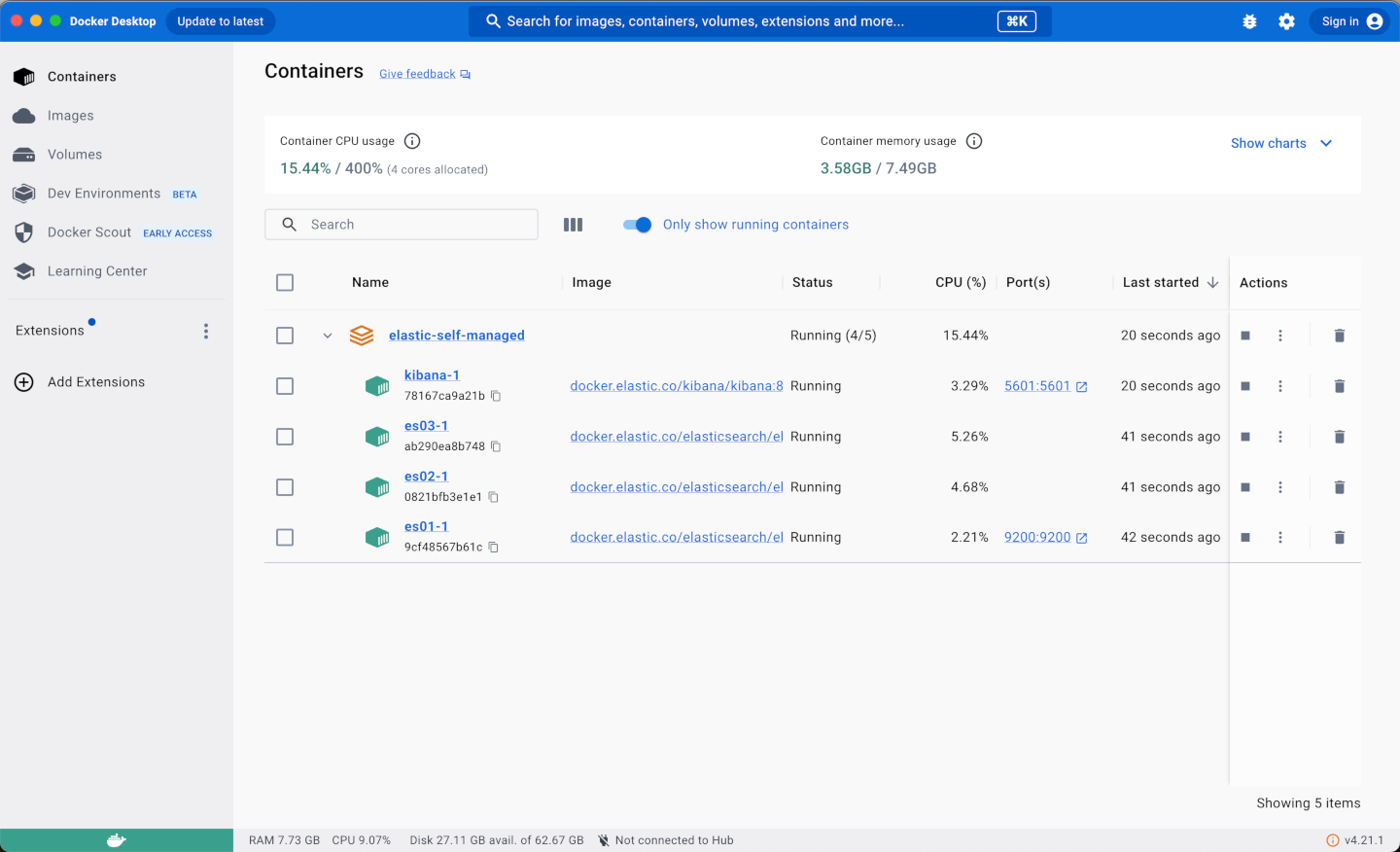Click the update notification icon near version
This screenshot has height=852, width=1400.
(1333, 840)
